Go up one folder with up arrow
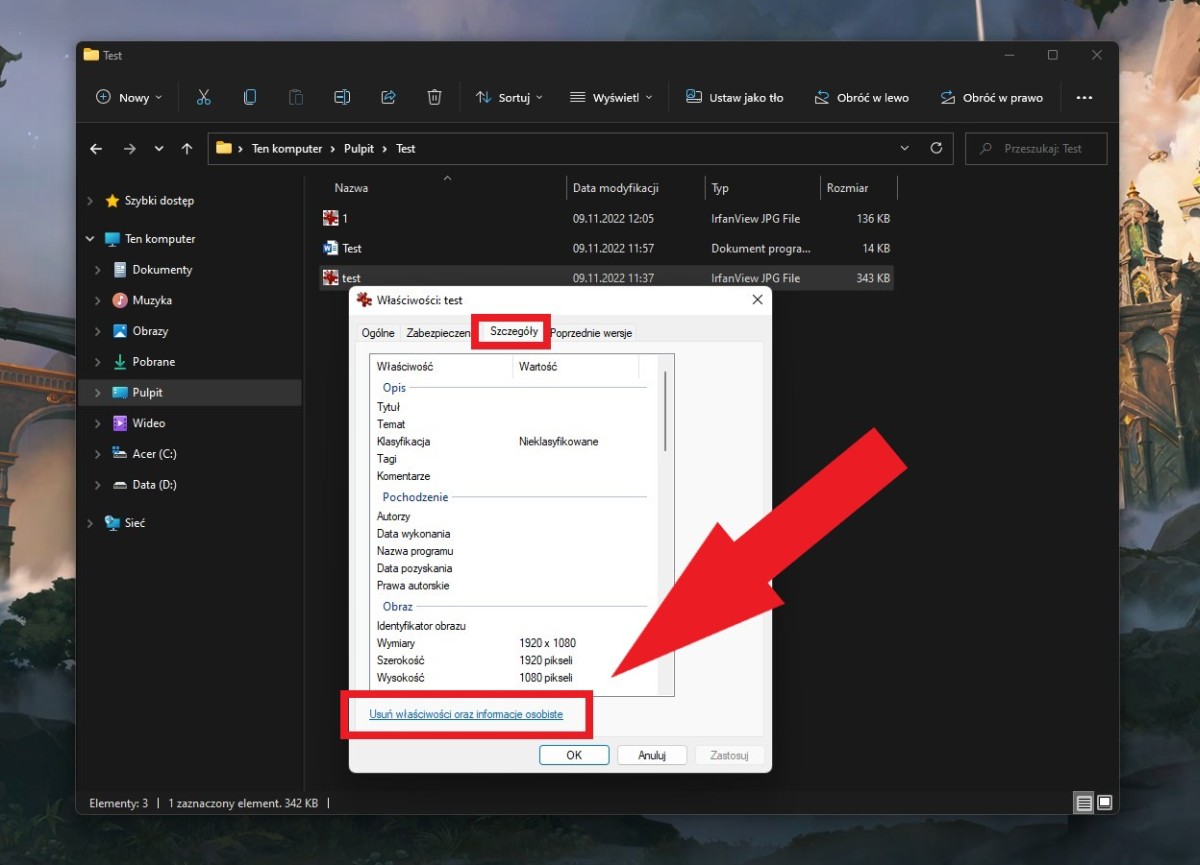The height and width of the screenshot is (865, 1200). tap(187, 148)
